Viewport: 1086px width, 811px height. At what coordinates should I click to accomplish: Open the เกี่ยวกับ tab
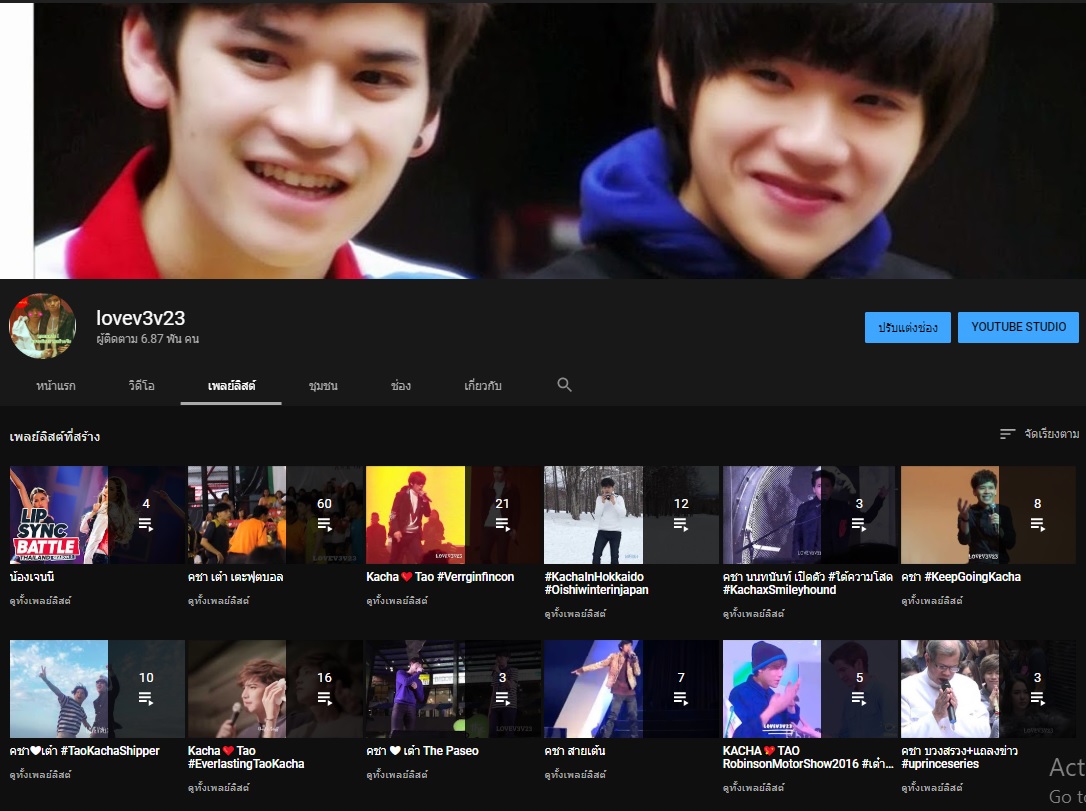coord(483,386)
